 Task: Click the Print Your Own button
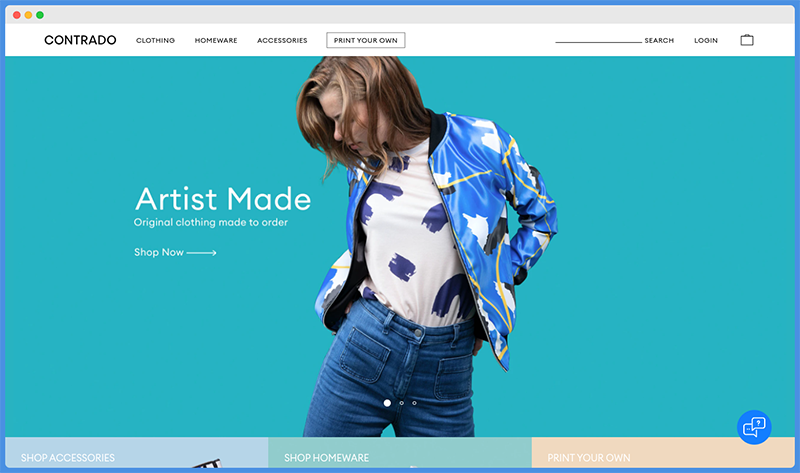[366, 40]
